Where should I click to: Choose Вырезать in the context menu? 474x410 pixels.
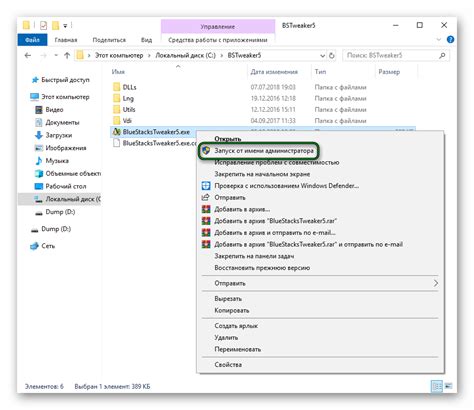coord(228,299)
